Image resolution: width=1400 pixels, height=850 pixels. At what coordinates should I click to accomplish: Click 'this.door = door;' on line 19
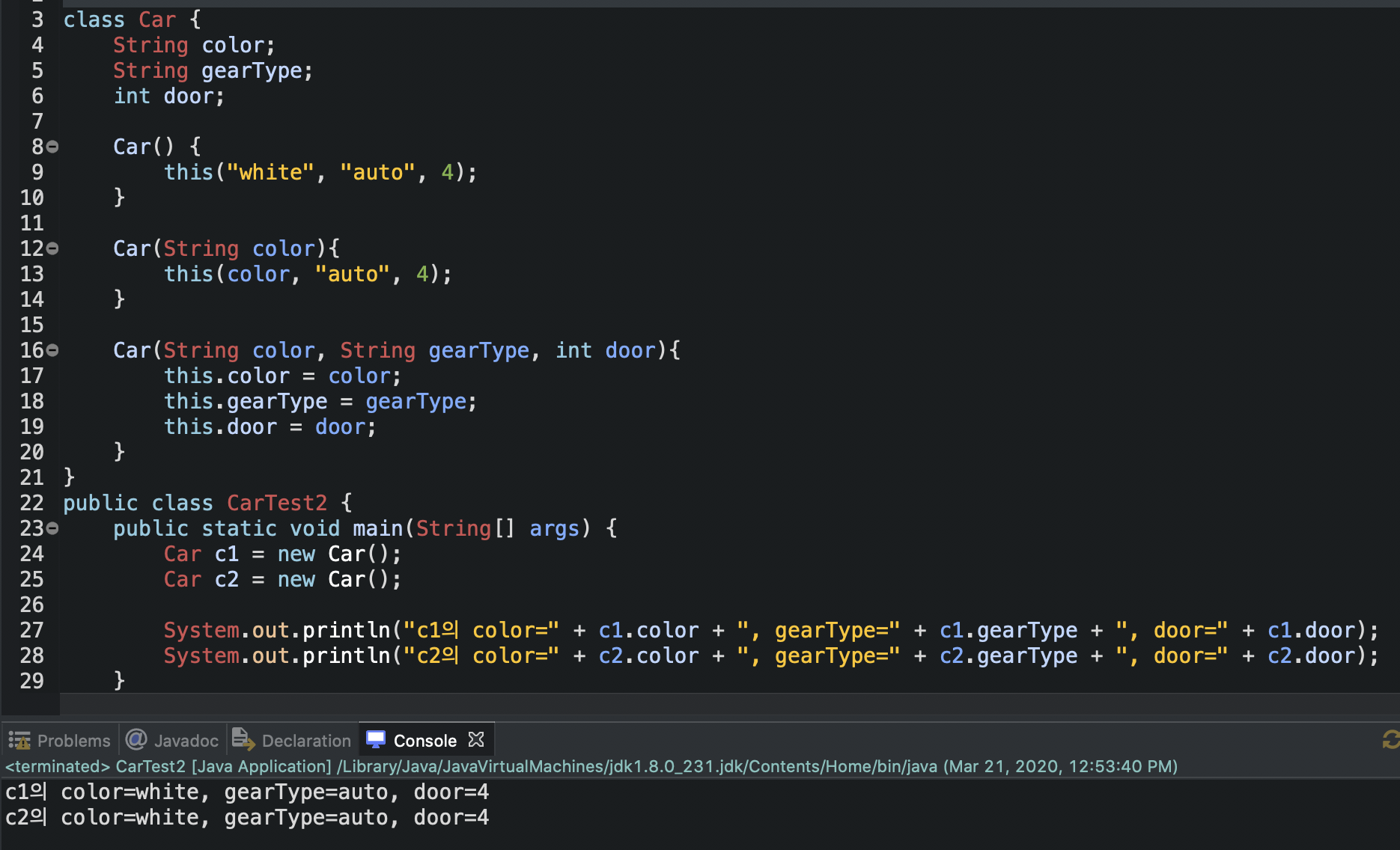pyautogui.click(x=270, y=426)
